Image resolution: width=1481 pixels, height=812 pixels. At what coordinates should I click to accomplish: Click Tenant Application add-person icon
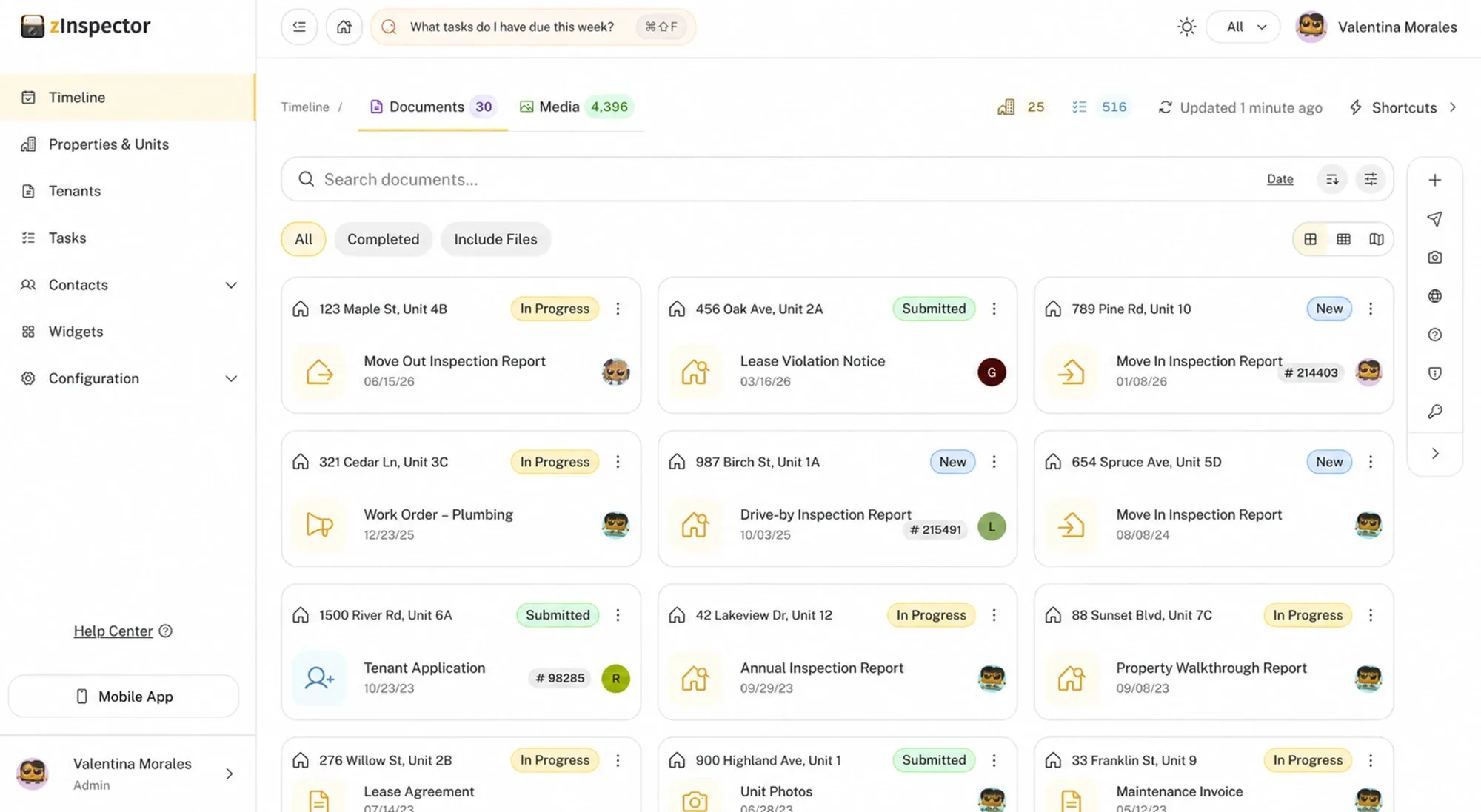319,677
